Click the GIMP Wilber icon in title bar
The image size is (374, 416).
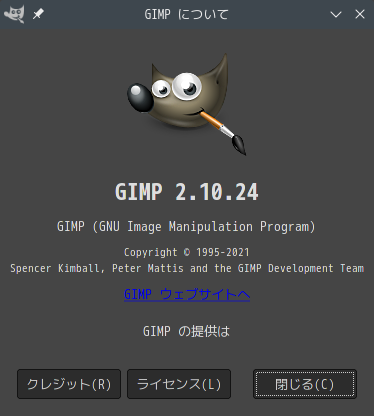14,14
